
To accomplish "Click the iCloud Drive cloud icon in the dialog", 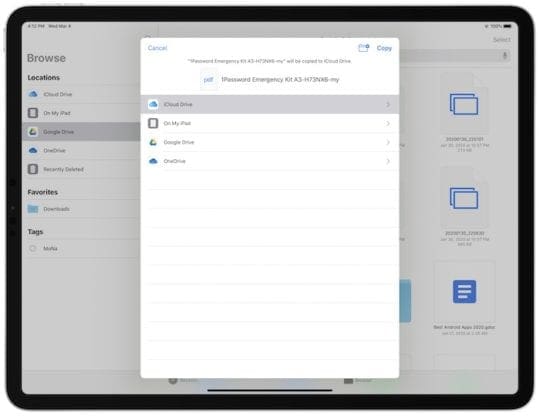I will pyautogui.click(x=153, y=104).
